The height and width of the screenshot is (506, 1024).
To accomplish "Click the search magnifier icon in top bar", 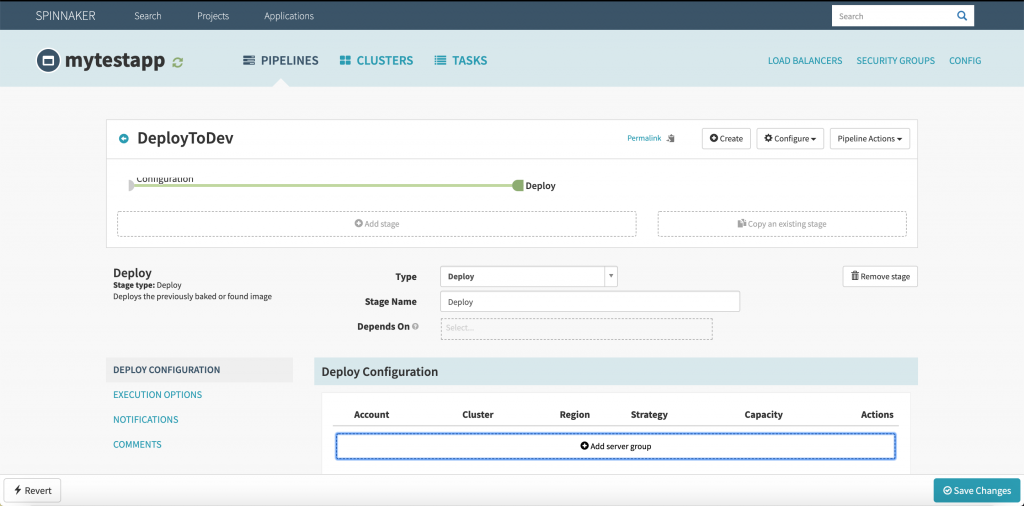I will click(x=961, y=16).
